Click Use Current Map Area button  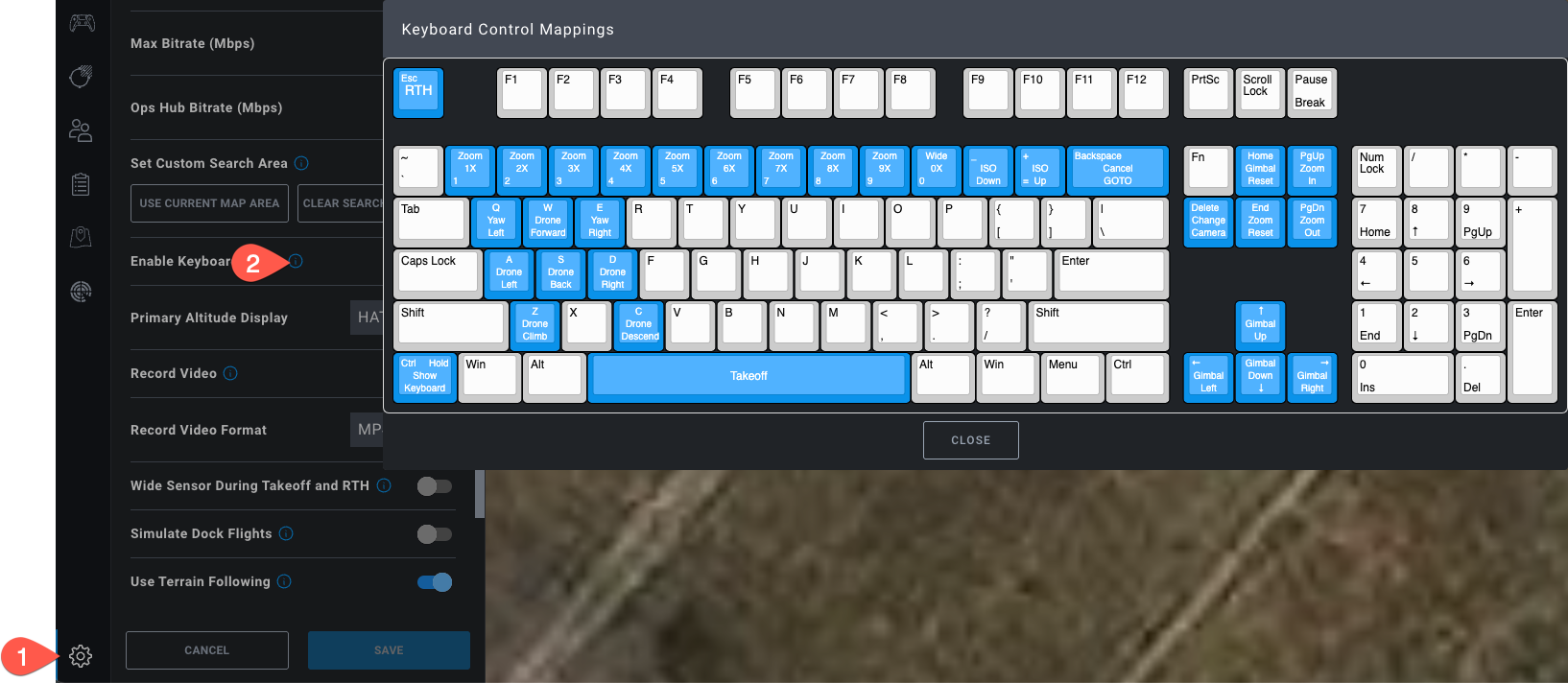point(209,203)
